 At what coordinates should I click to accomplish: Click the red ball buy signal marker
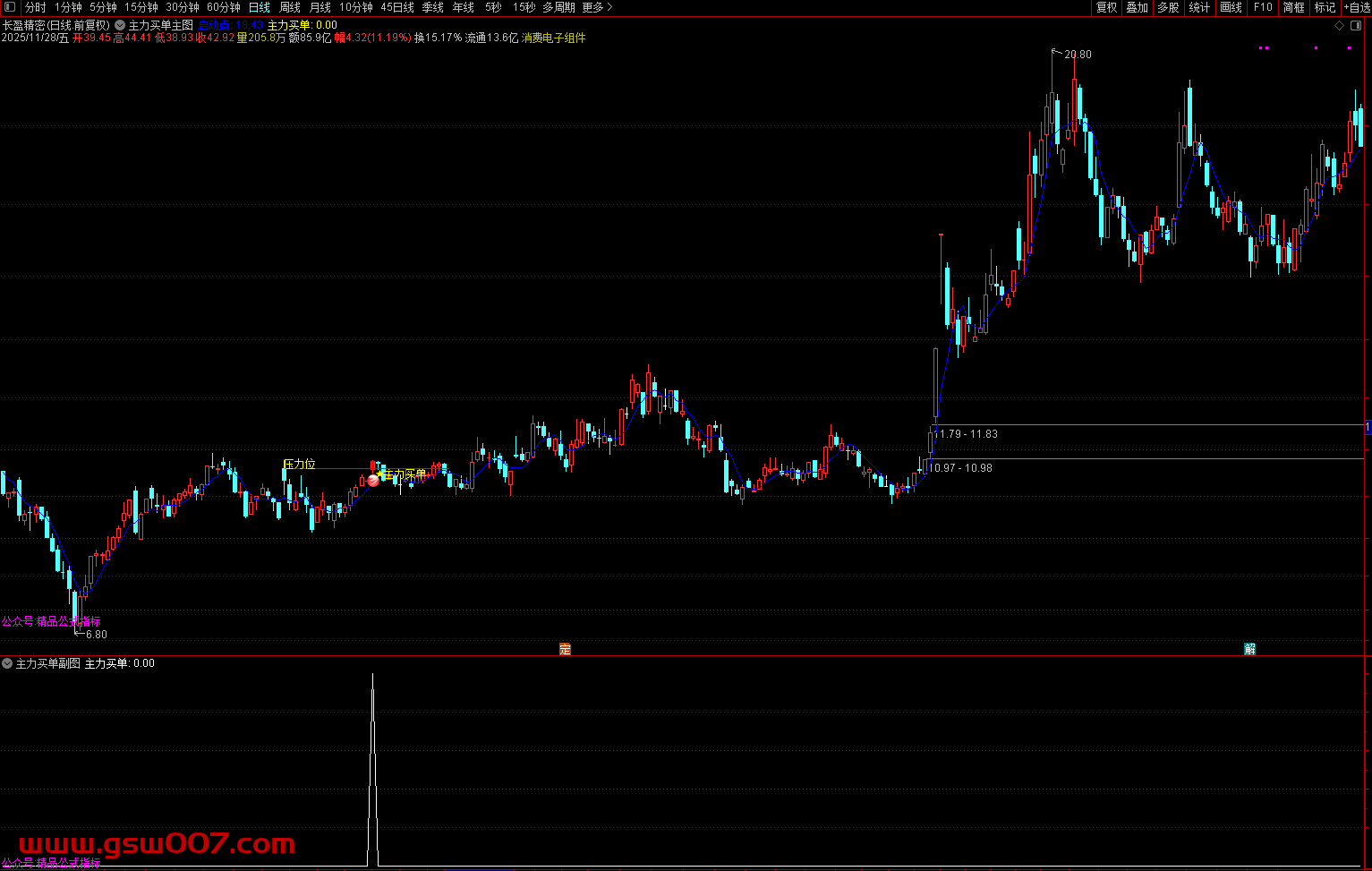click(373, 481)
